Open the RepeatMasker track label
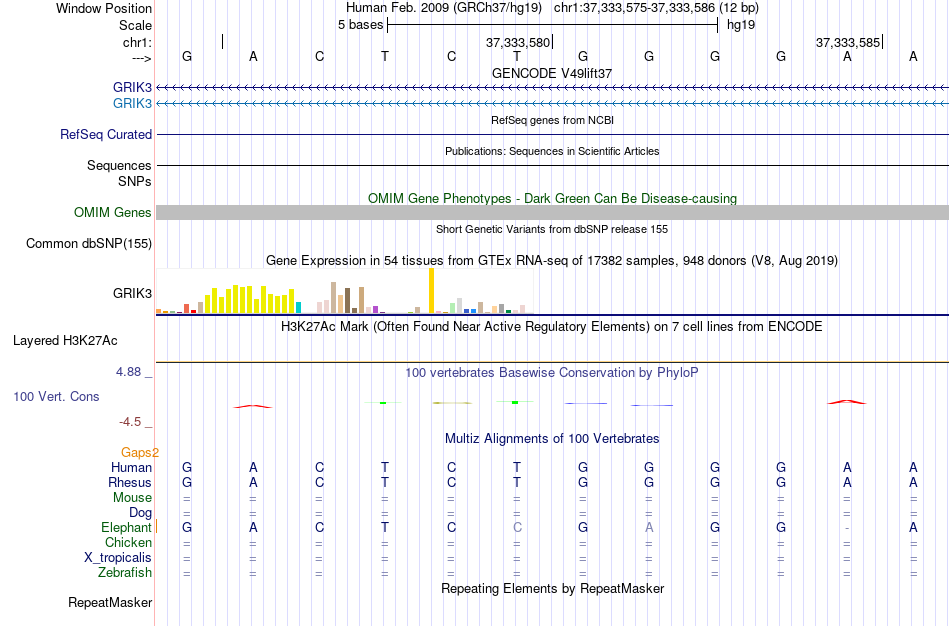 (110, 602)
